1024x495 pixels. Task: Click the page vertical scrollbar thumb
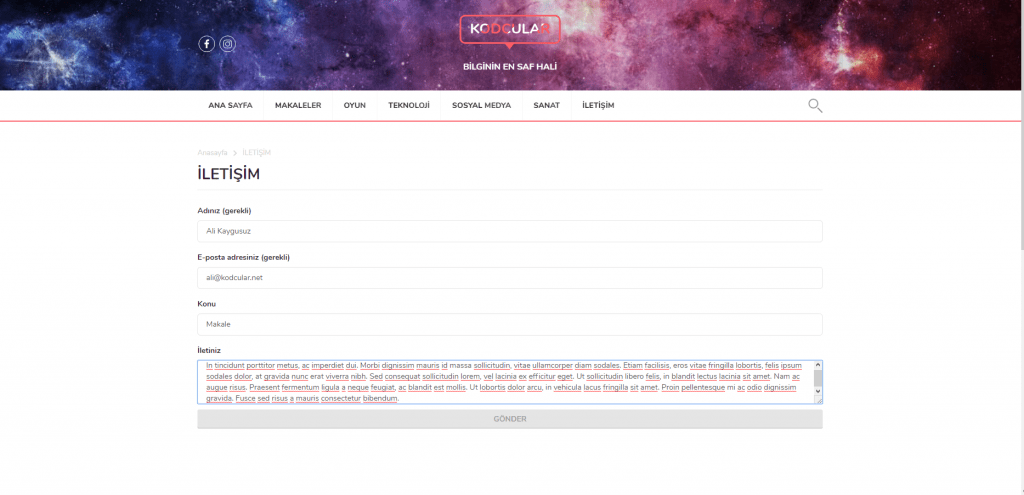[x=1021, y=124]
